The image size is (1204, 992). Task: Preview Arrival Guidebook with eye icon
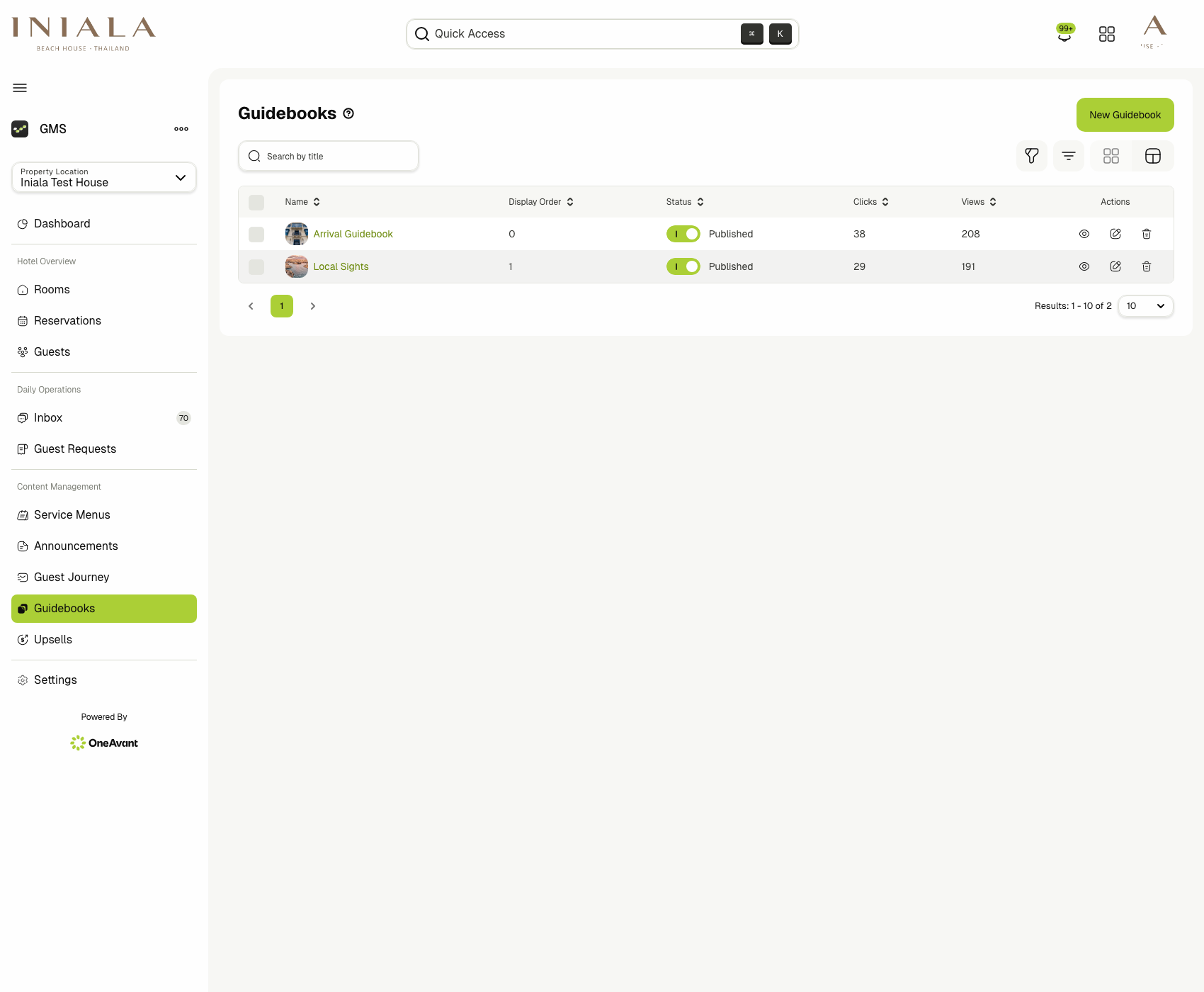[x=1084, y=234]
